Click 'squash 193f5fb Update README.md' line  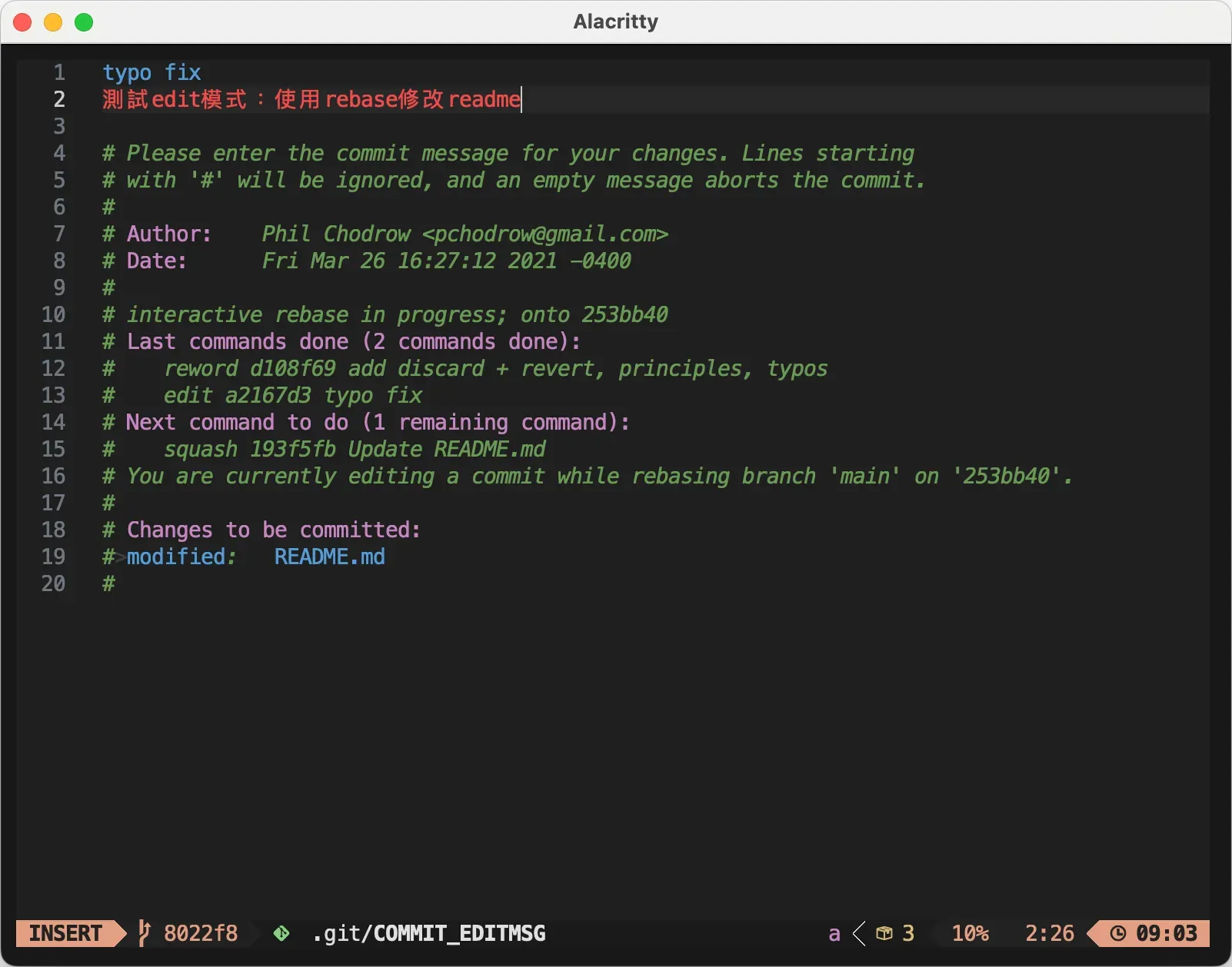click(324, 449)
